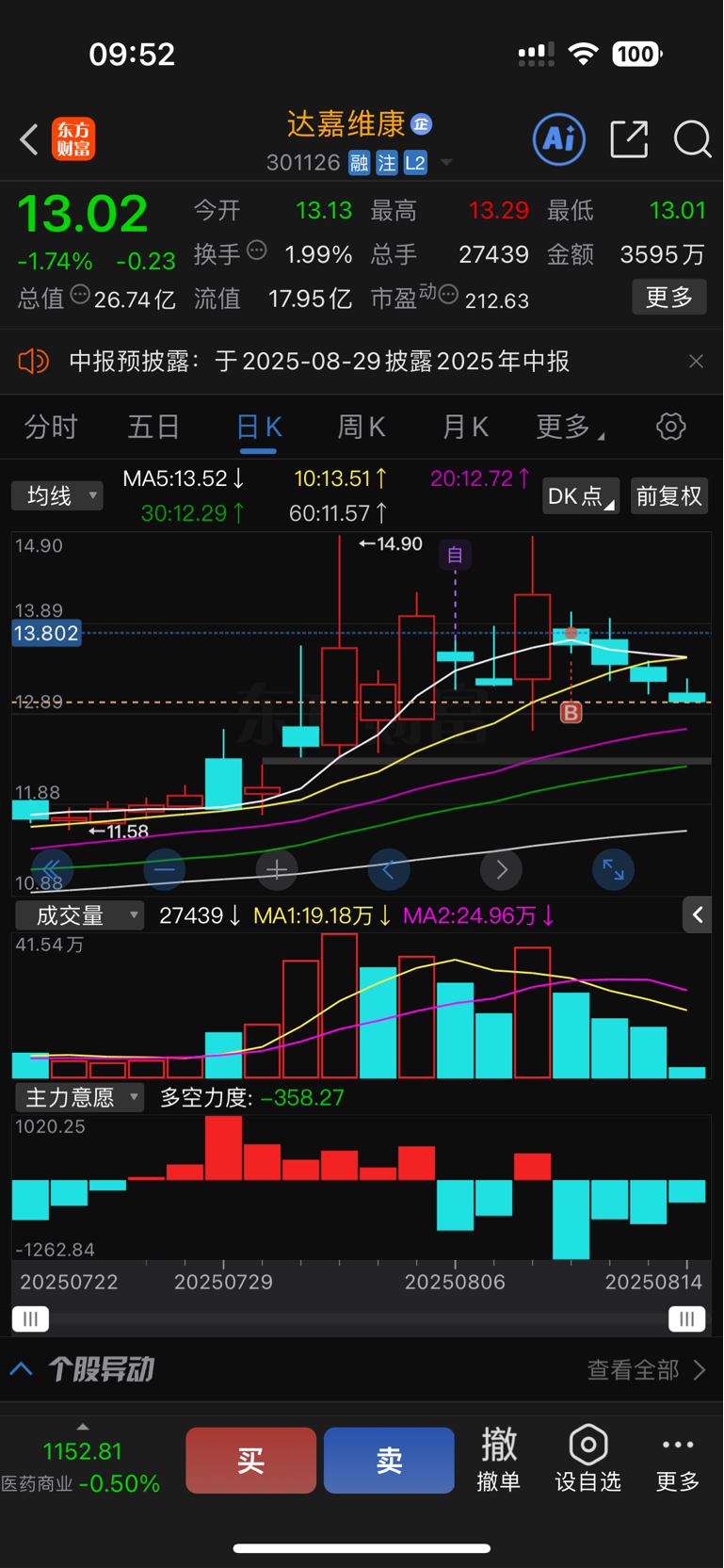Open the 均线 indicator dropdown
This screenshot has width=724, height=1568.
click(x=57, y=495)
